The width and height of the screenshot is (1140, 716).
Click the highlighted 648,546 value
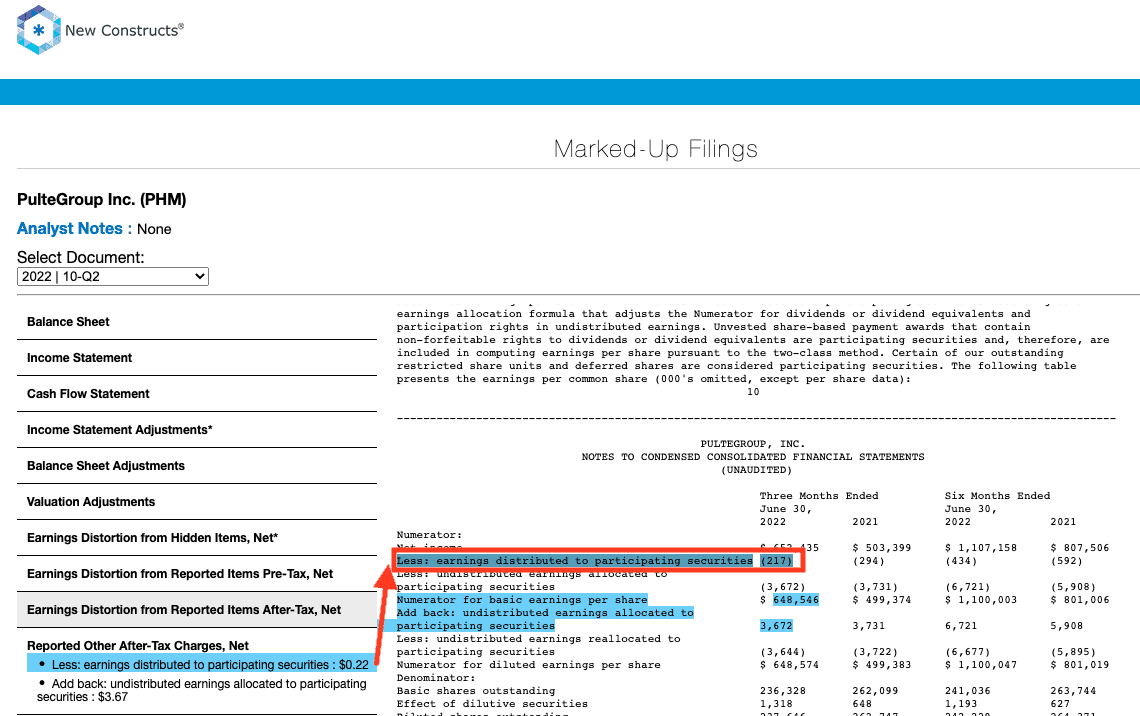coord(795,600)
